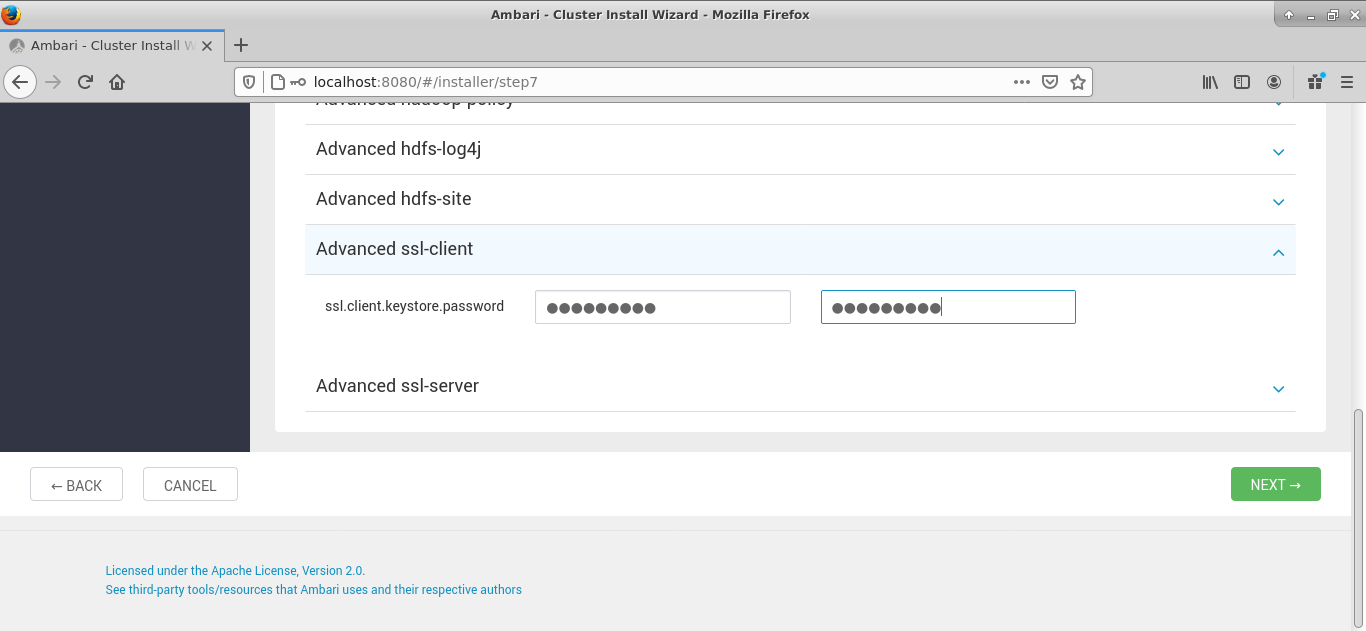Click the browser reload icon

click(x=85, y=82)
